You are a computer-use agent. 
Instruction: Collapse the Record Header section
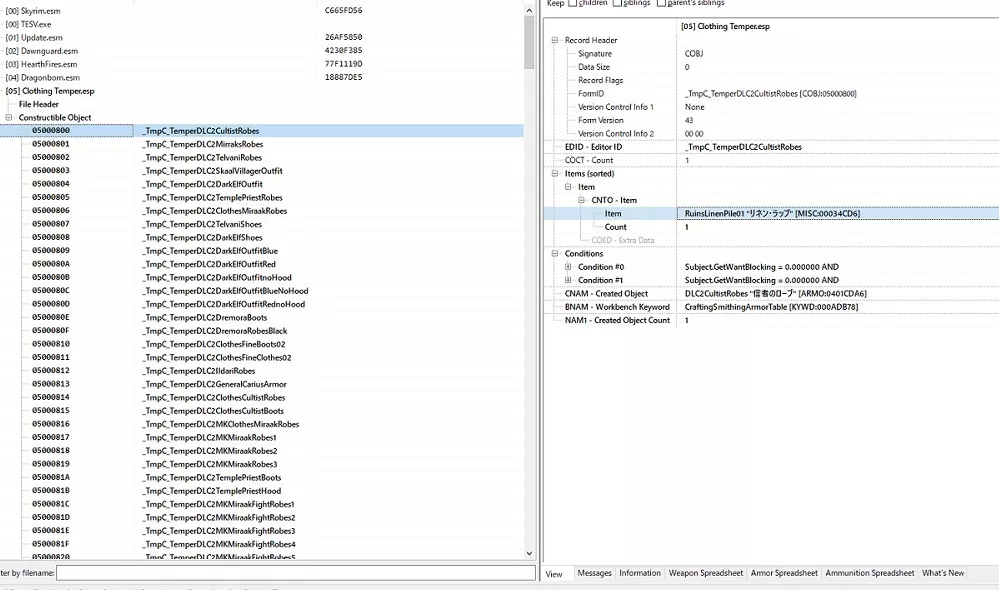pyautogui.click(x=555, y=40)
